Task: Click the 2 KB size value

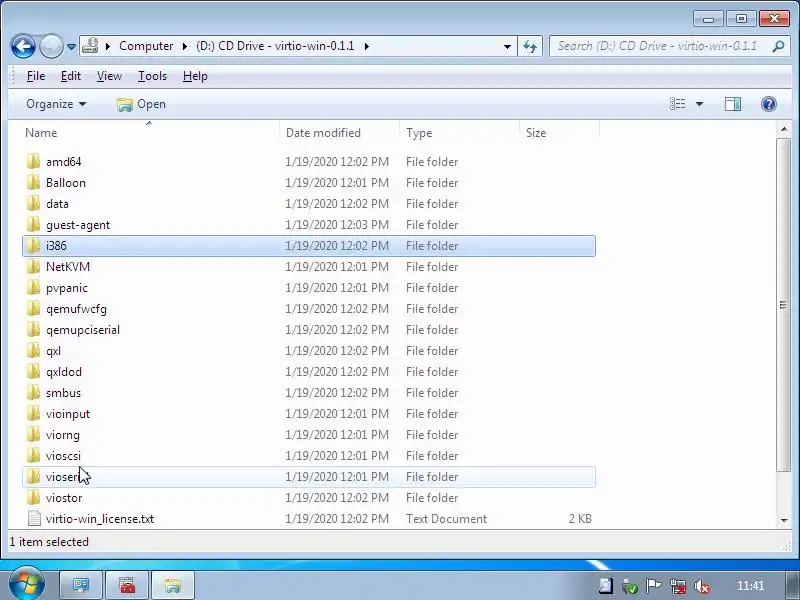Action: (x=580, y=518)
